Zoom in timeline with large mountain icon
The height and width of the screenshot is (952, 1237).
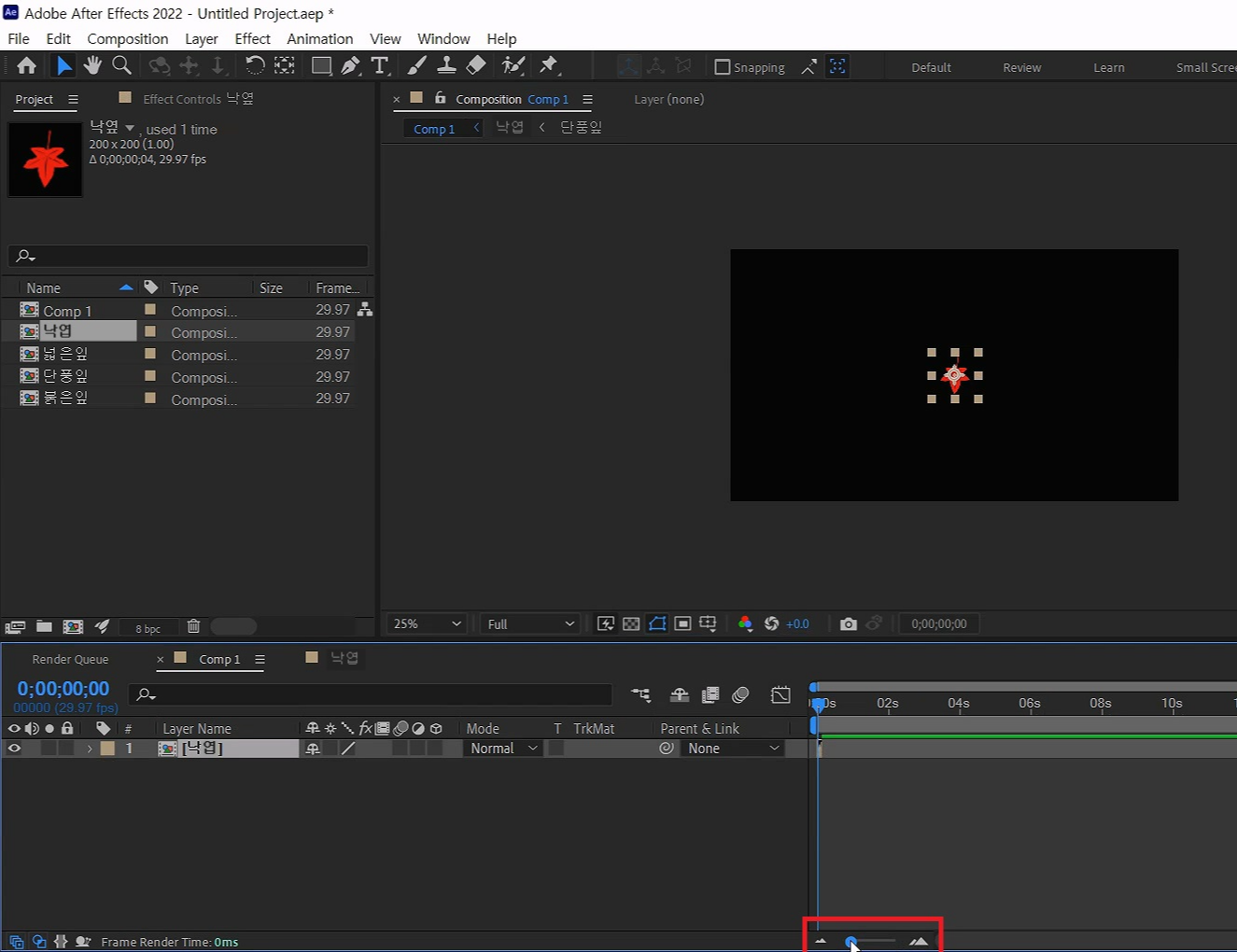point(919,942)
